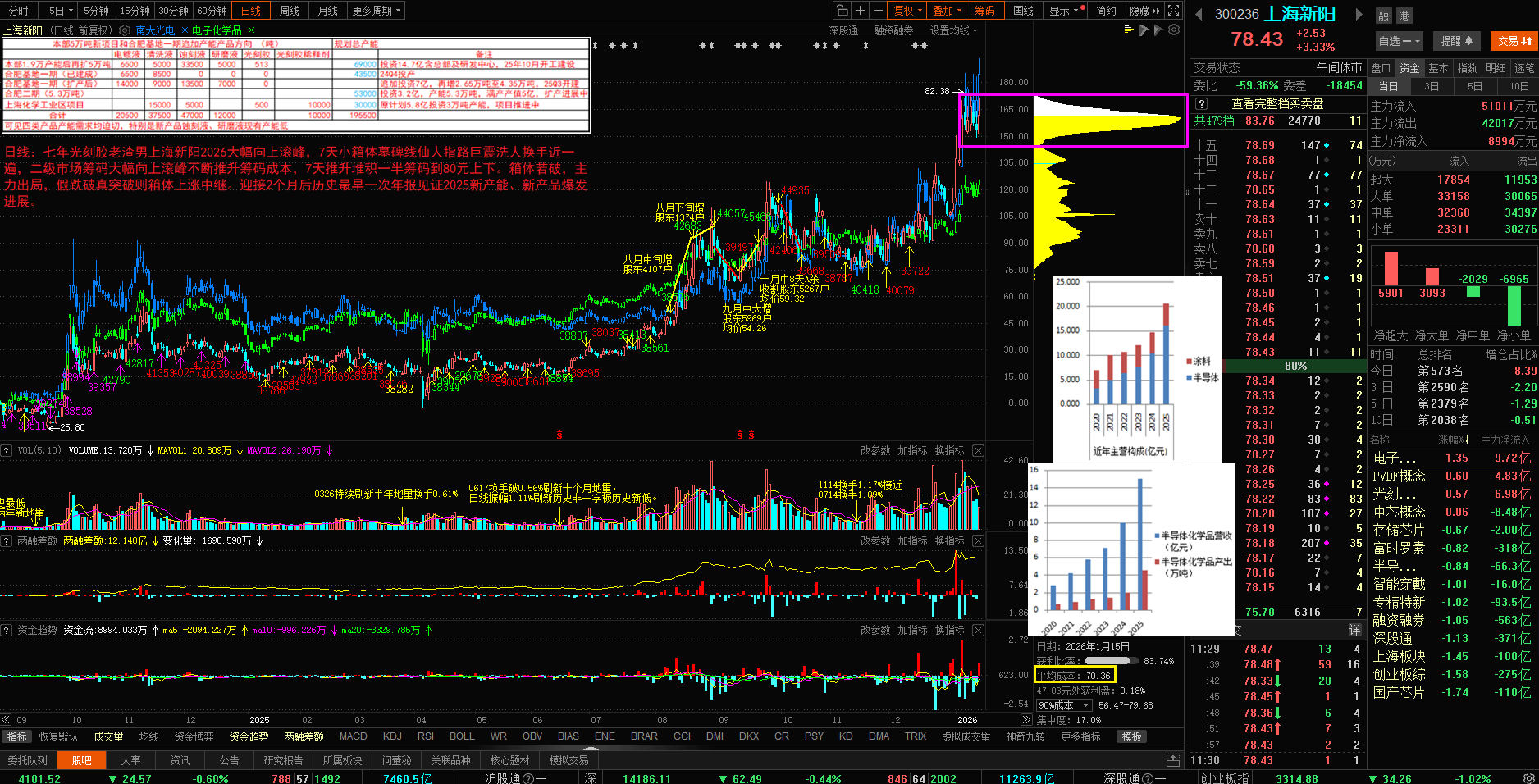Toggle the 成交量 indicator

pos(108,736)
